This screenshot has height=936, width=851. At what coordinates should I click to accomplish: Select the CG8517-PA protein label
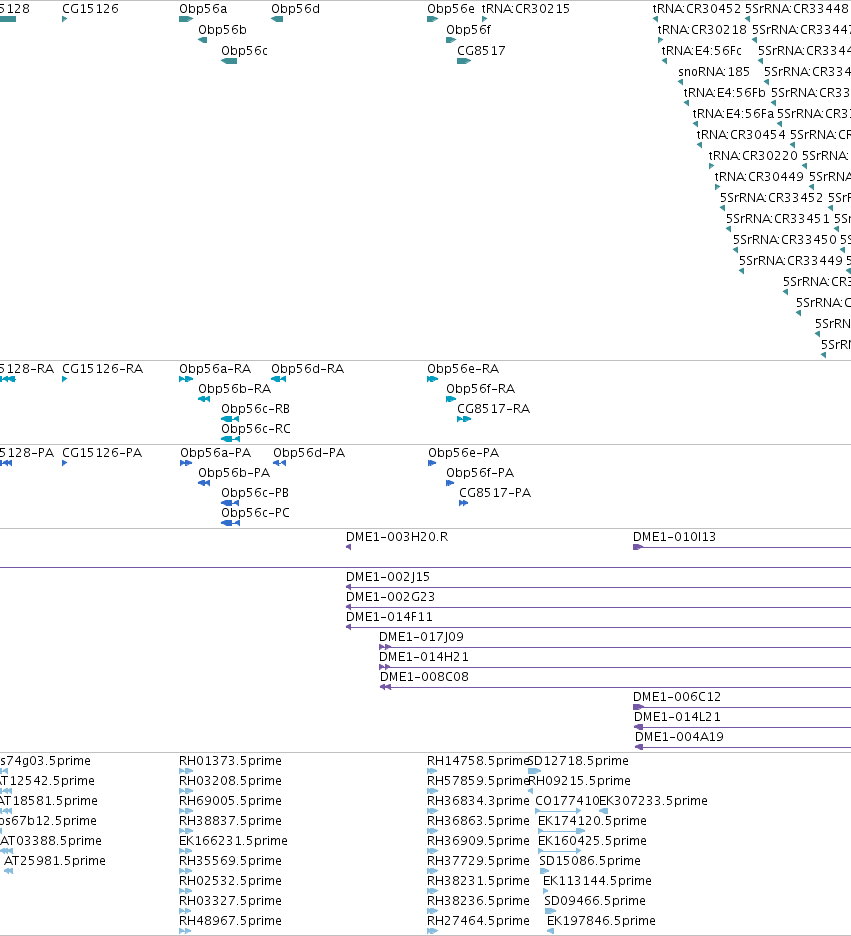(495, 493)
